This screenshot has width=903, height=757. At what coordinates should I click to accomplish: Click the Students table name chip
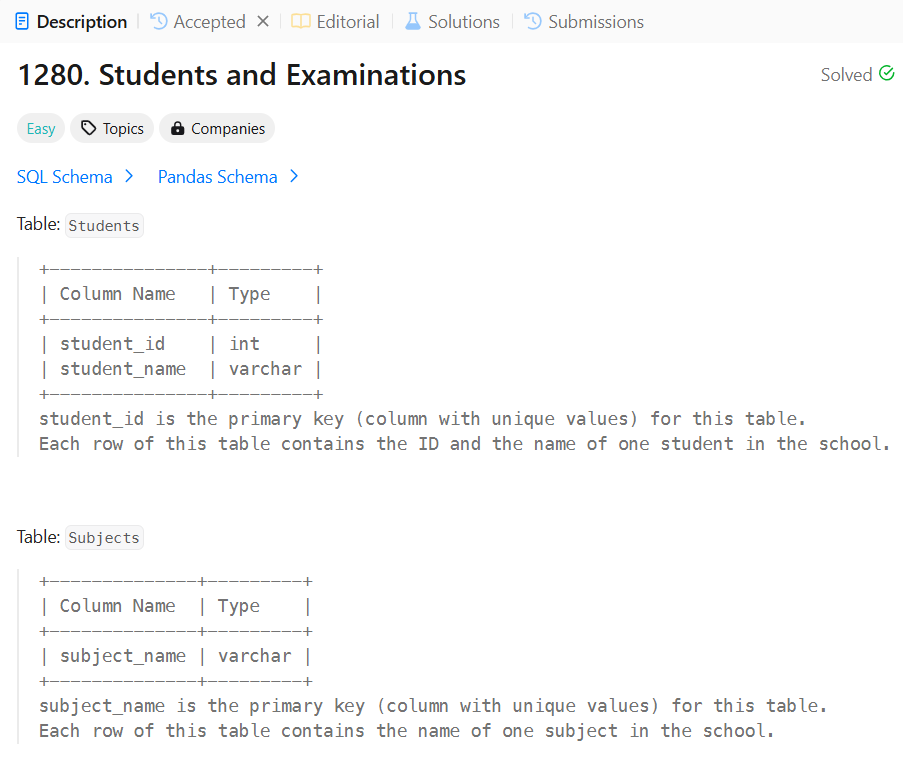coord(103,225)
